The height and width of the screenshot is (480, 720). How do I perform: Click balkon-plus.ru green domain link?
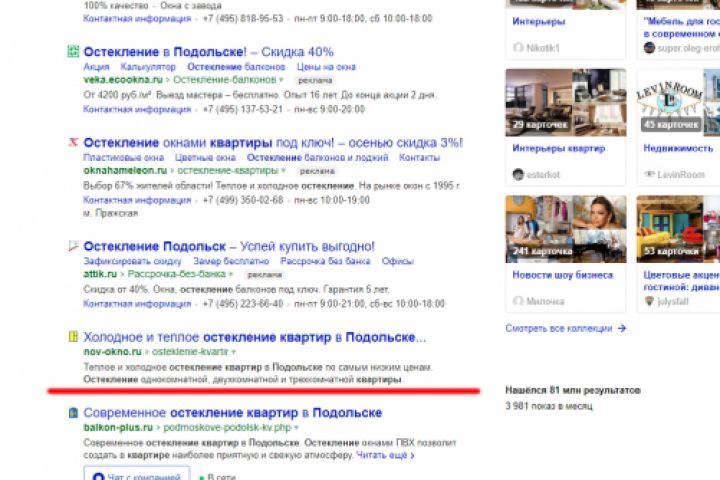coord(118,427)
